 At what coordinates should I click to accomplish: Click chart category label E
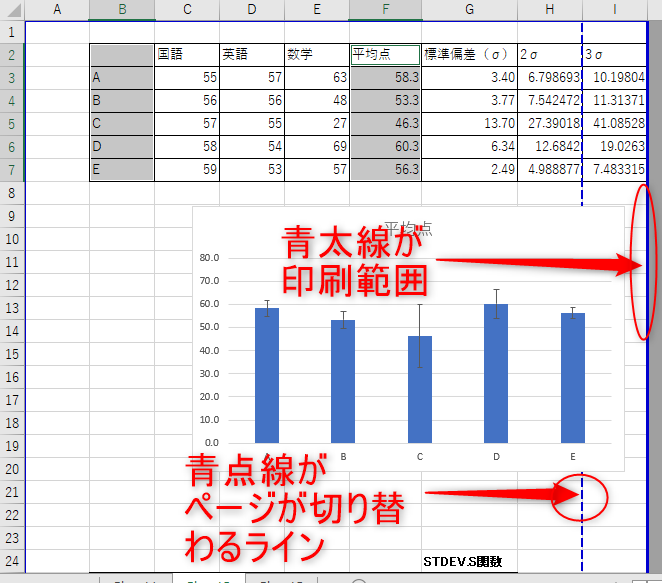(573, 456)
